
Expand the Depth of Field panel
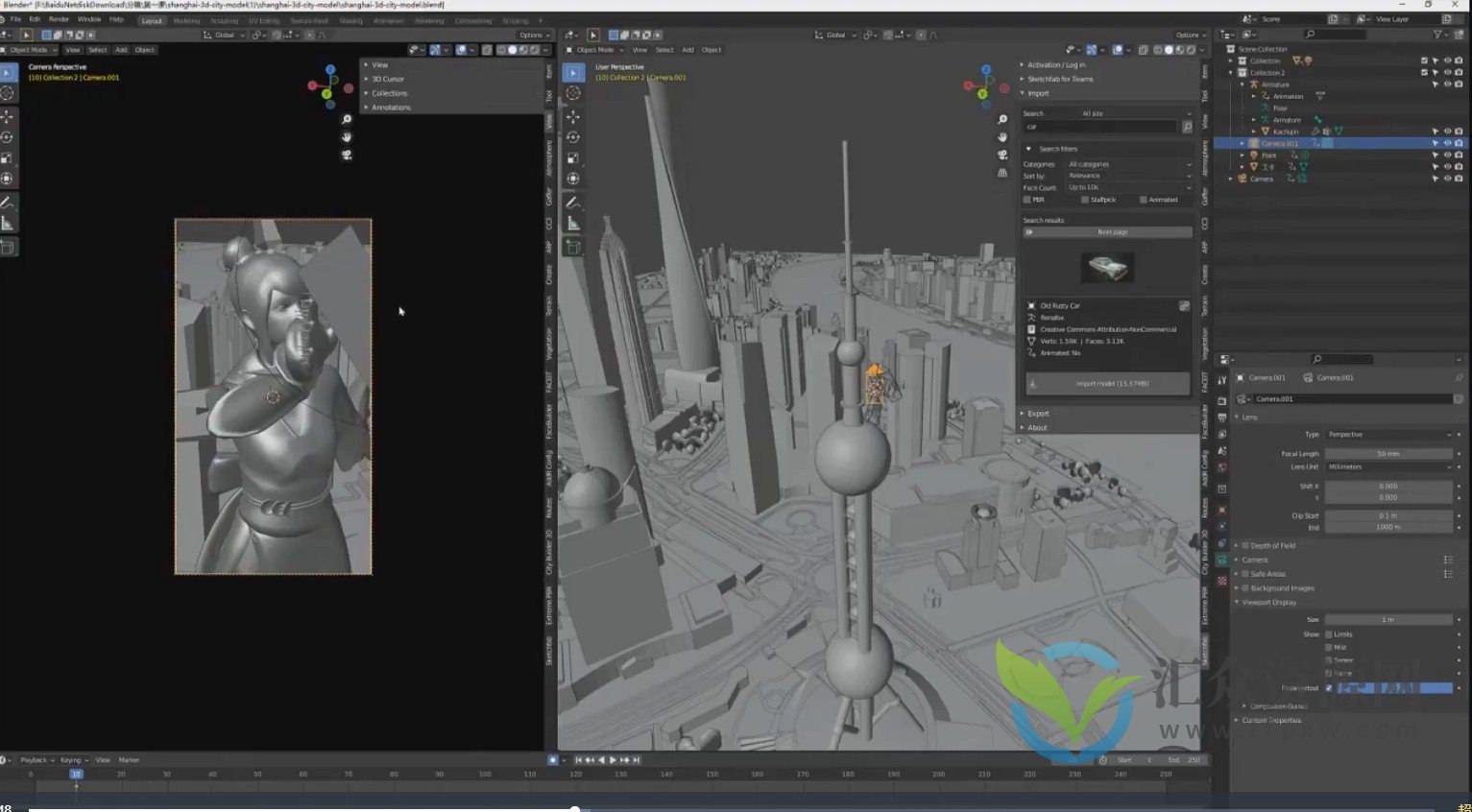(x=1272, y=545)
